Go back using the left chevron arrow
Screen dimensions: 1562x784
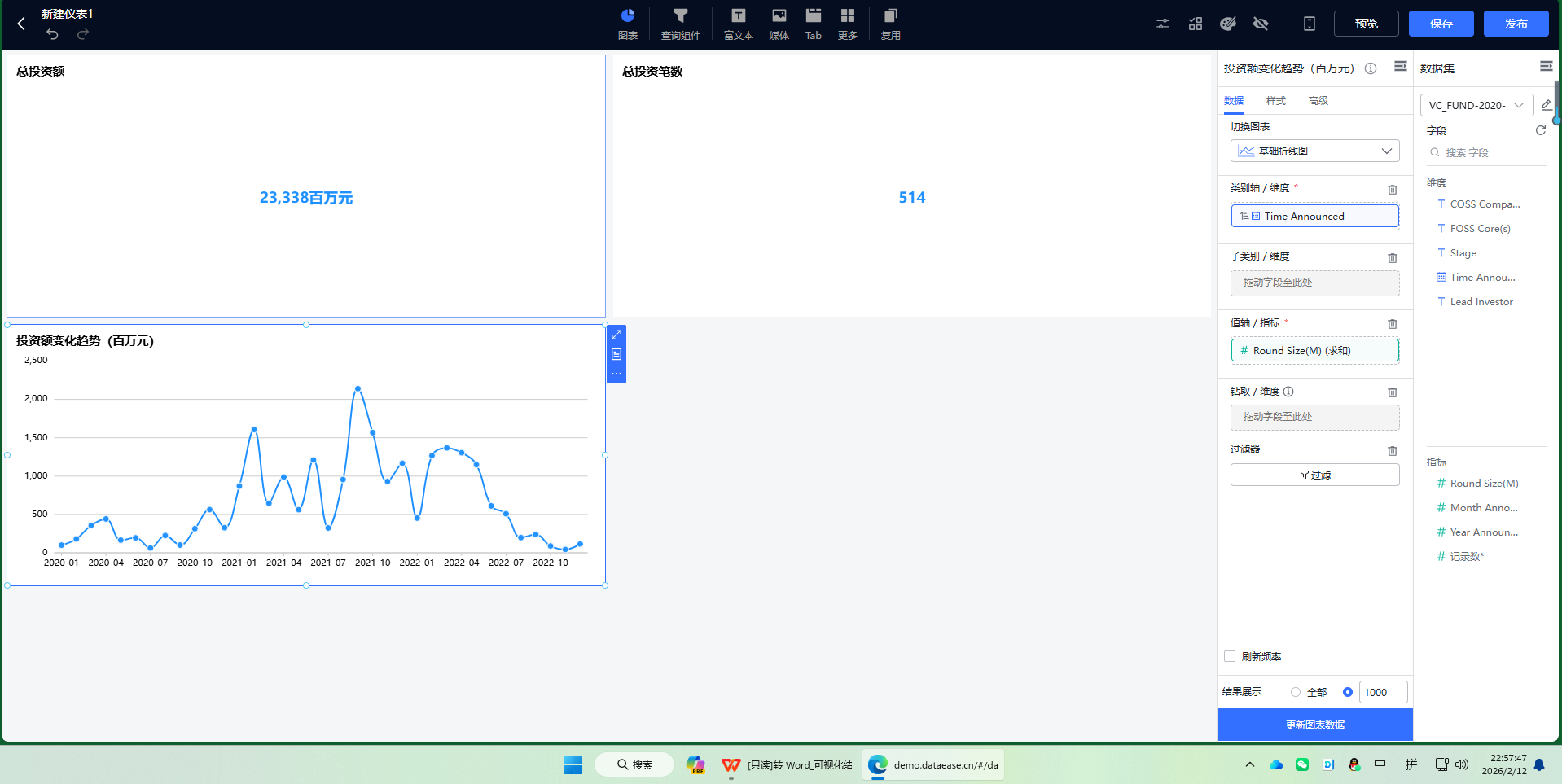(x=21, y=24)
